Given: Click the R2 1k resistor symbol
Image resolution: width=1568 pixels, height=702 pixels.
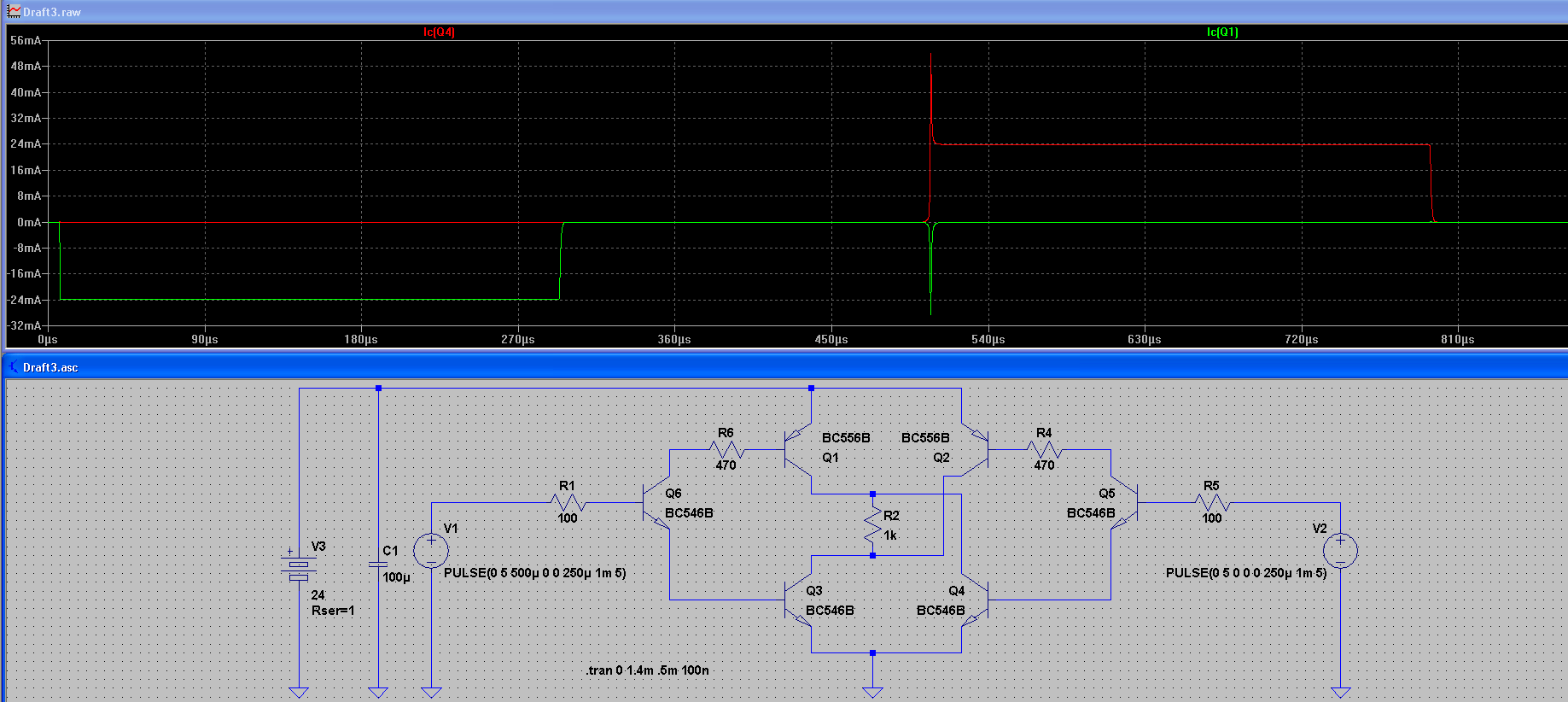Looking at the screenshot, I should click(872, 524).
